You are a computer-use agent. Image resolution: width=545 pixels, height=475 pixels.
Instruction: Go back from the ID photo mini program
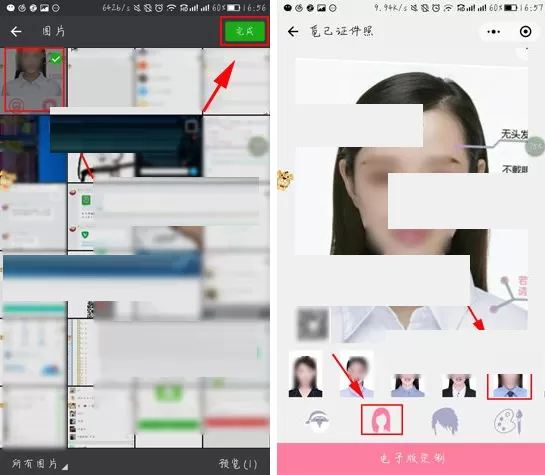coord(293,32)
